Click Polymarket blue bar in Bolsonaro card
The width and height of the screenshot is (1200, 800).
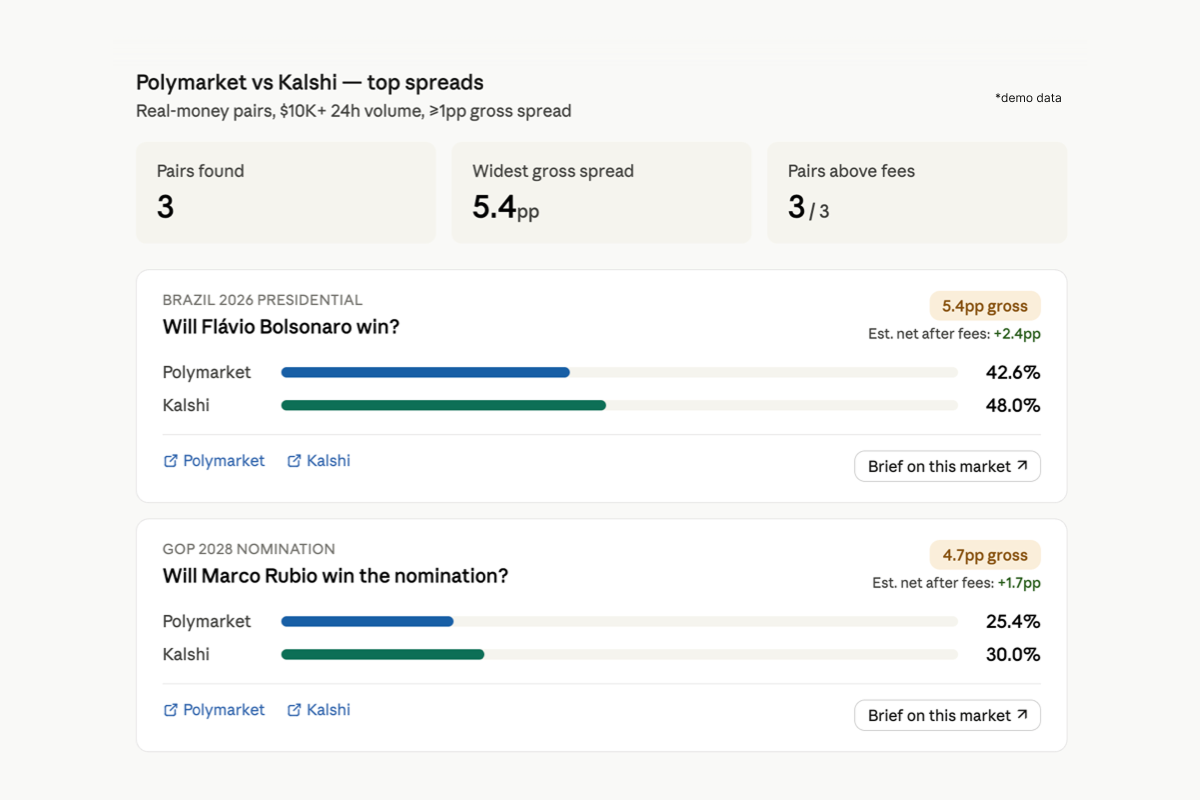425,372
